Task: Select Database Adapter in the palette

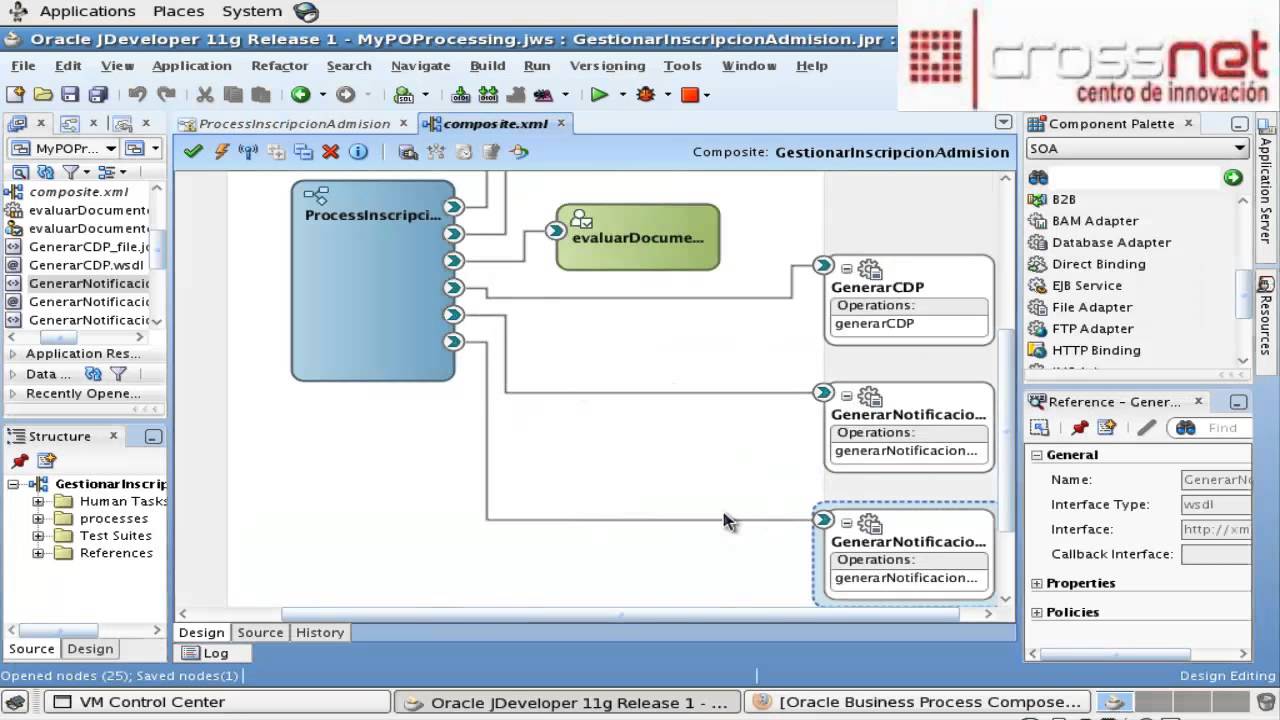Action: 1111,242
